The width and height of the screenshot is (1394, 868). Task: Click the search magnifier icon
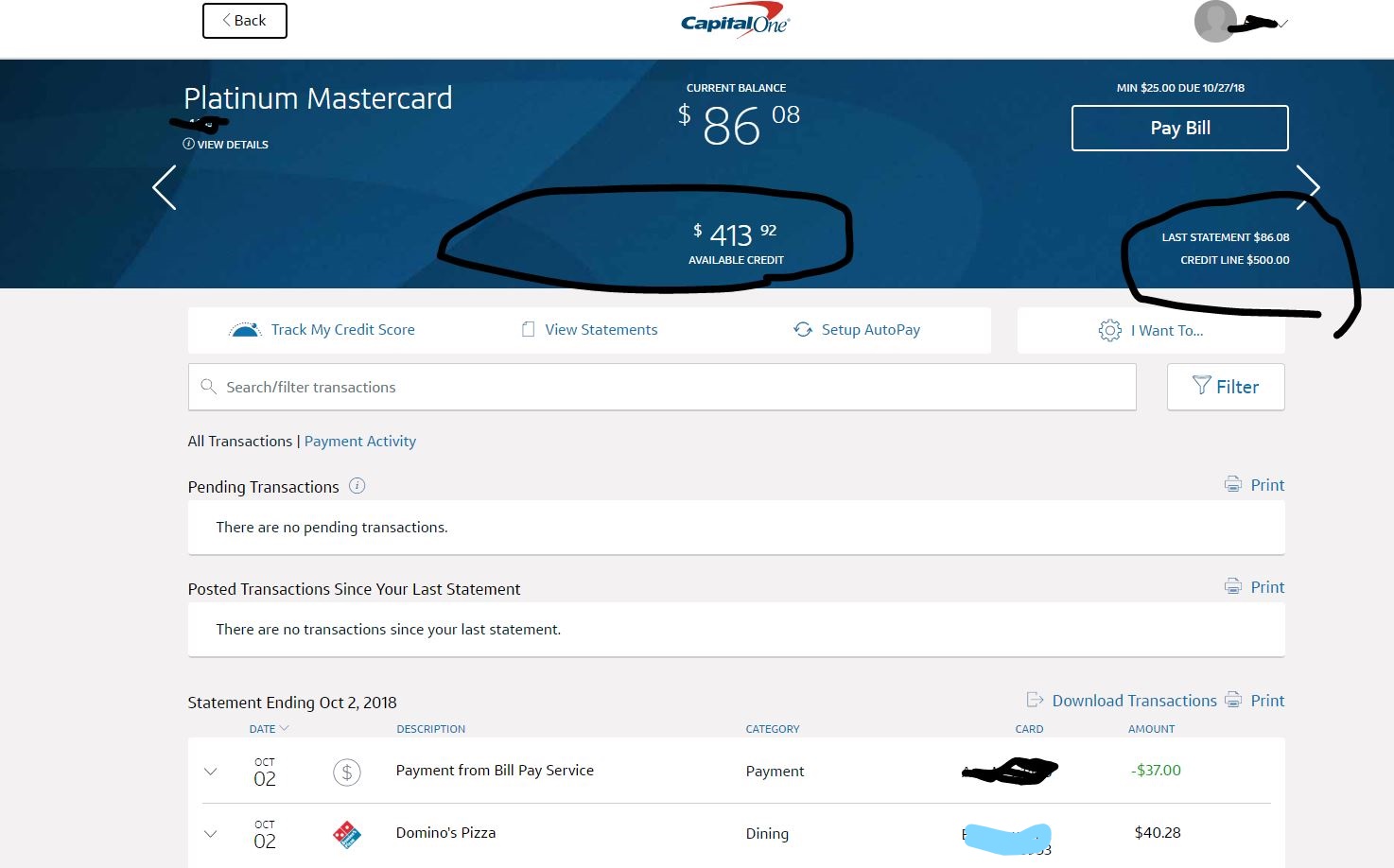(x=209, y=387)
